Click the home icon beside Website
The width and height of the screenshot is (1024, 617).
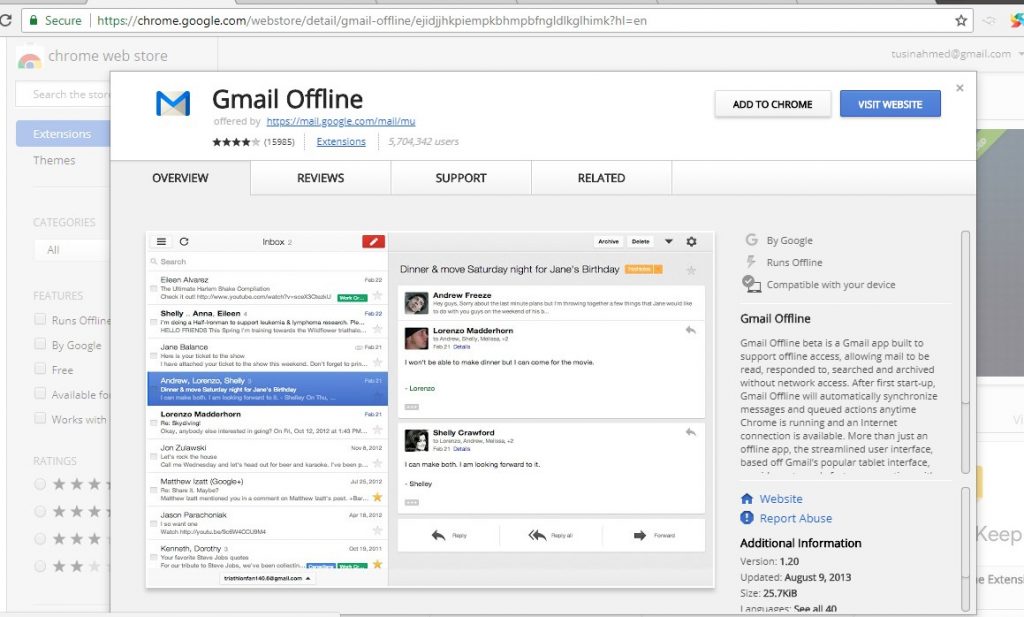coord(747,499)
